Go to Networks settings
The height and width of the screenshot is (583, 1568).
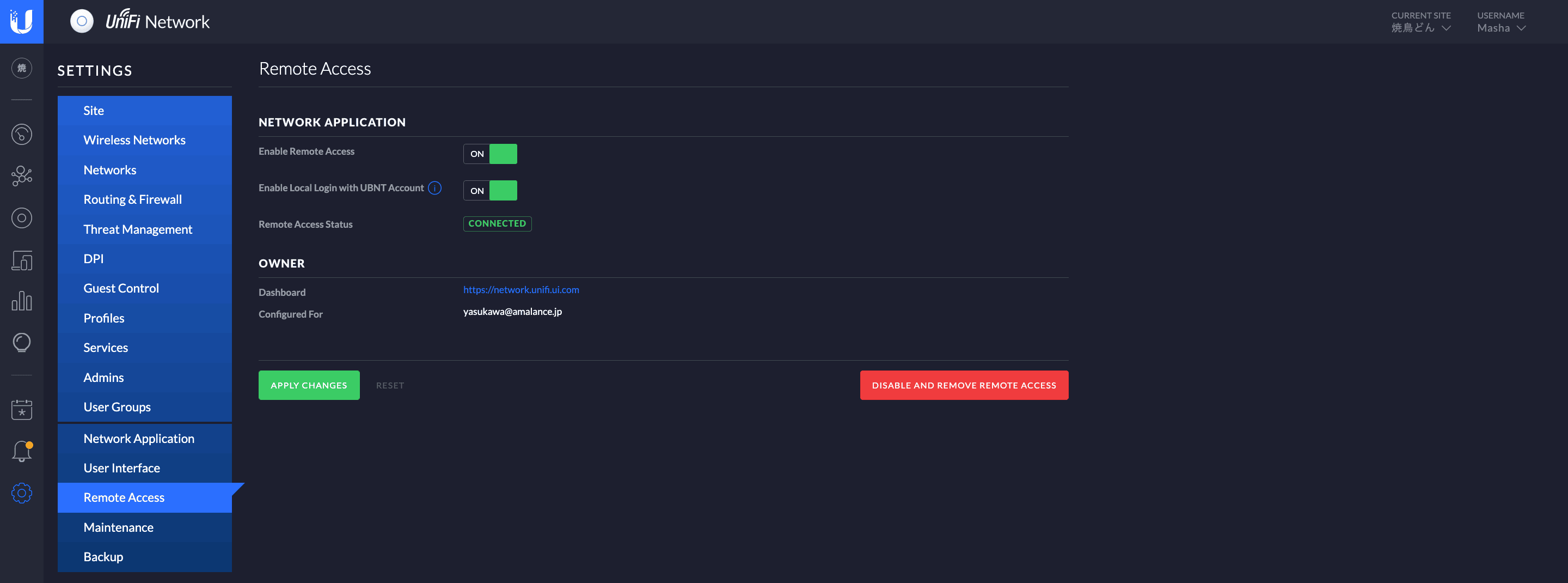pyautogui.click(x=145, y=170)
